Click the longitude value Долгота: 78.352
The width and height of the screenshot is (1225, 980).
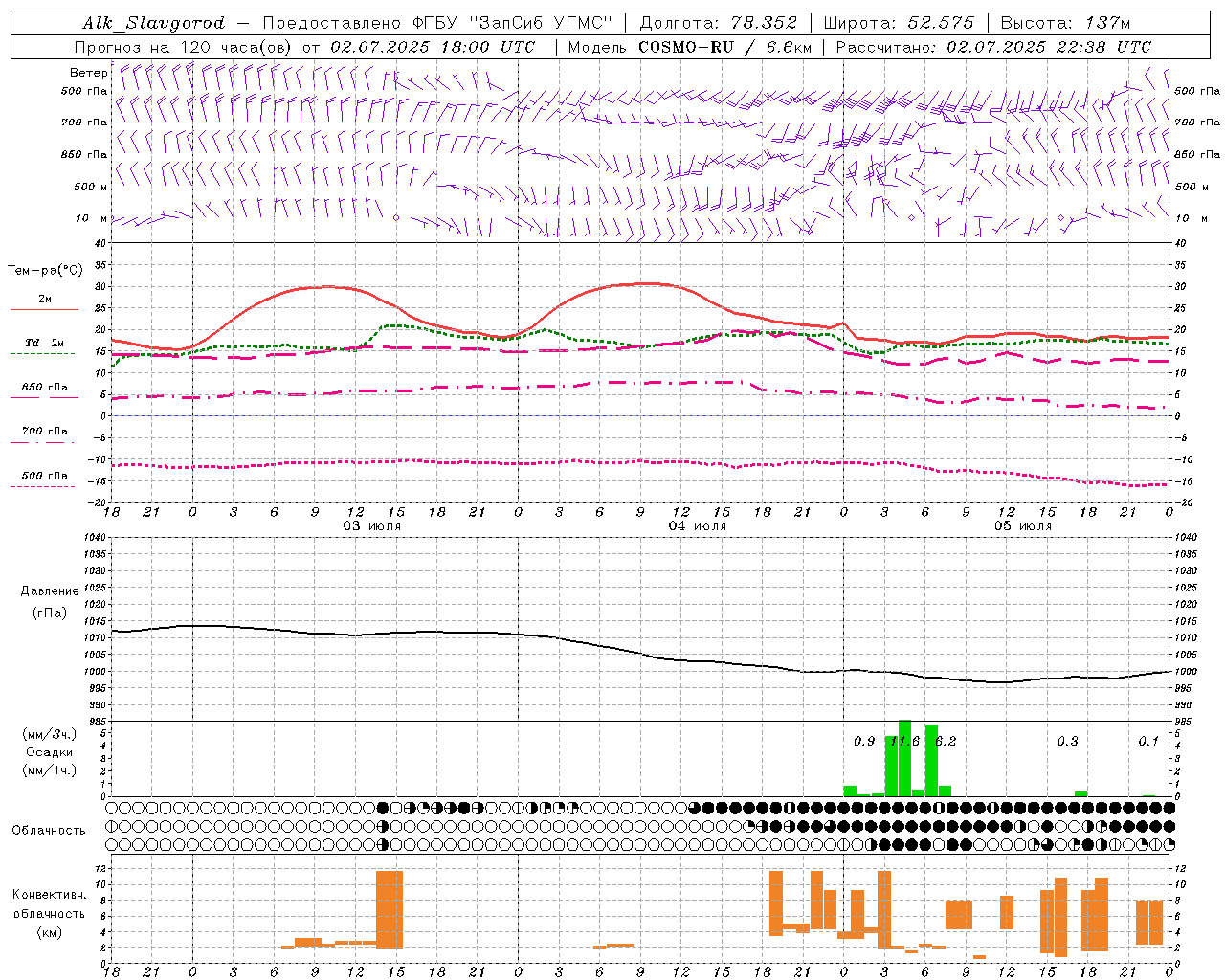tap(718, 23)
